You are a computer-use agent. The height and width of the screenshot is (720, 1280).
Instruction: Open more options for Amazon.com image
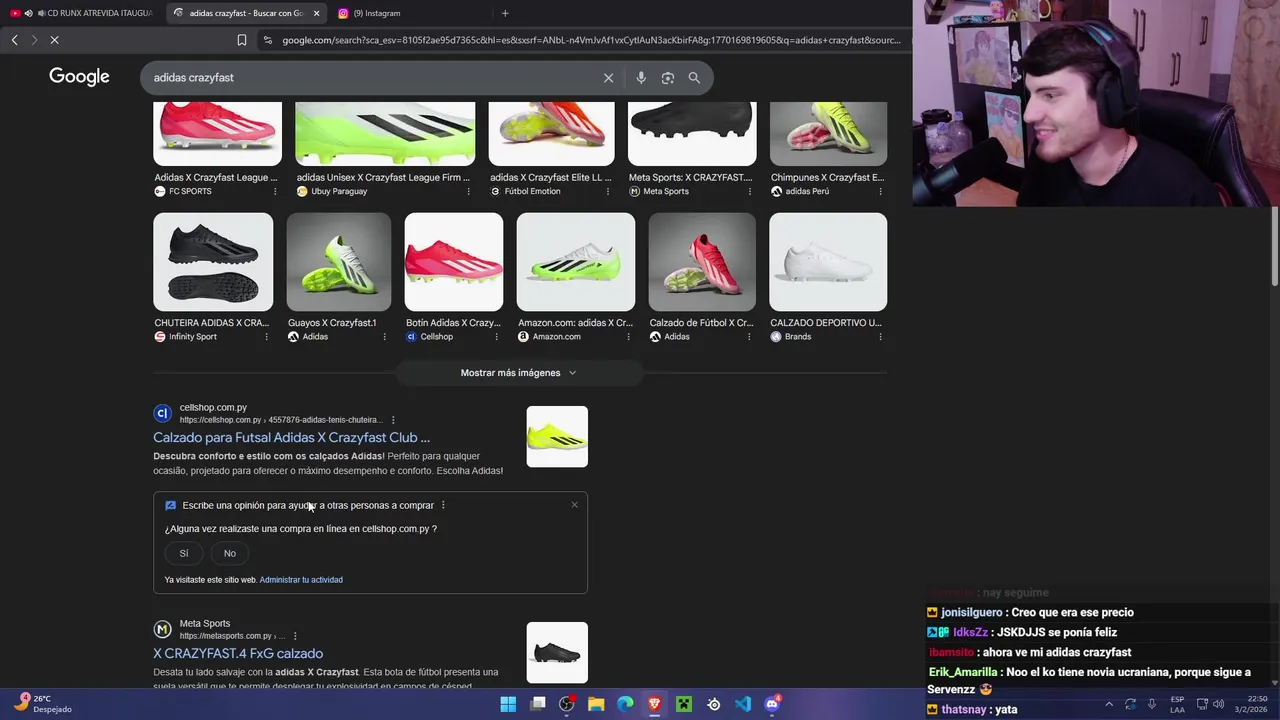[628, 337]
